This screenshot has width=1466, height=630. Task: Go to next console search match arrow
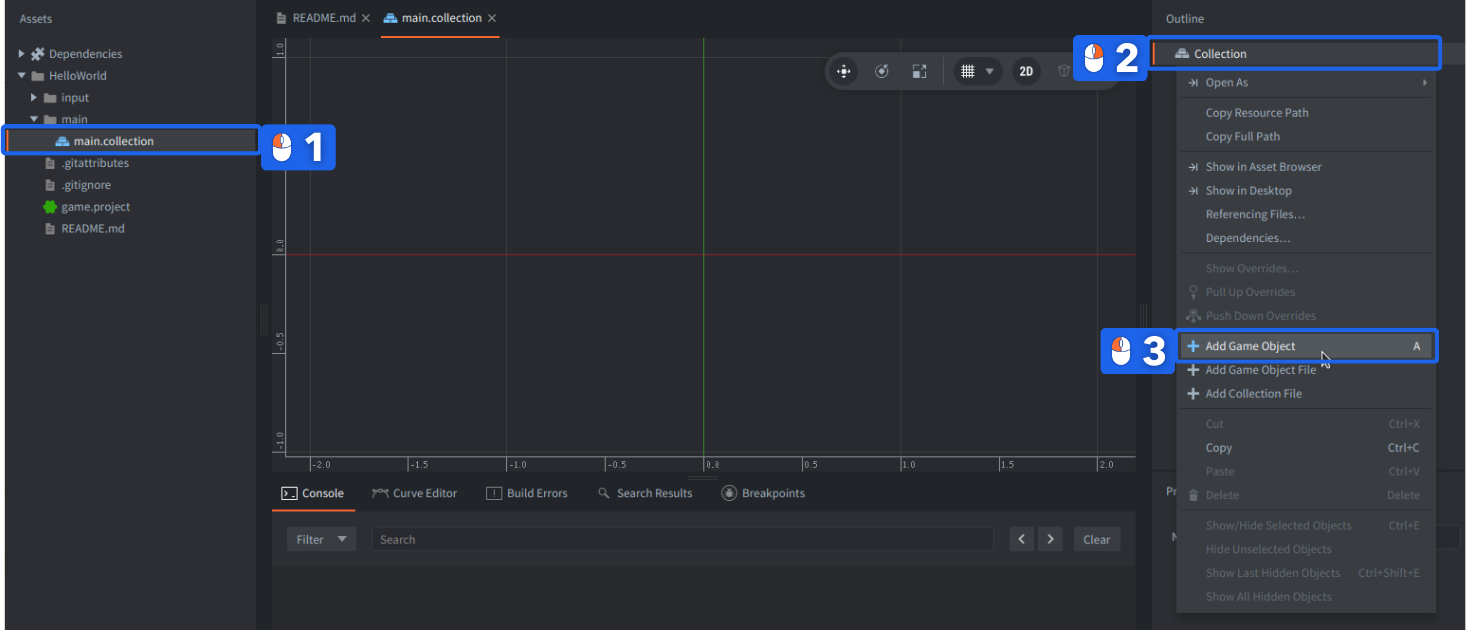pos(1050,539)
